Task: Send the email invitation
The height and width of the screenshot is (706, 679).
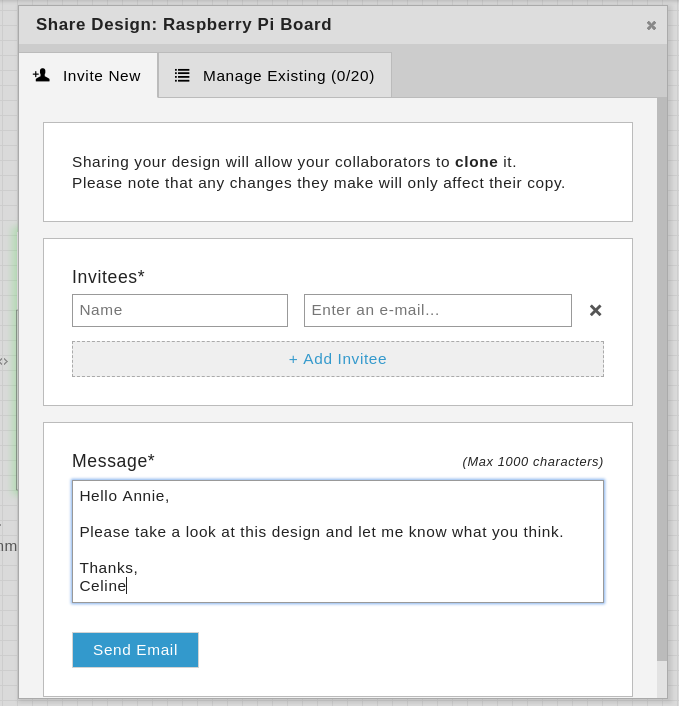Action: point(135,650)
